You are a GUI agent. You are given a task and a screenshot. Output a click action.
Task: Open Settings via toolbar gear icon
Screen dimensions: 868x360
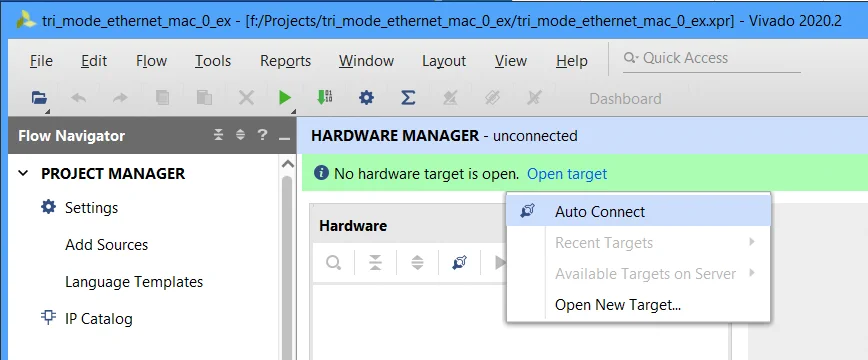[x=366, y=98]
